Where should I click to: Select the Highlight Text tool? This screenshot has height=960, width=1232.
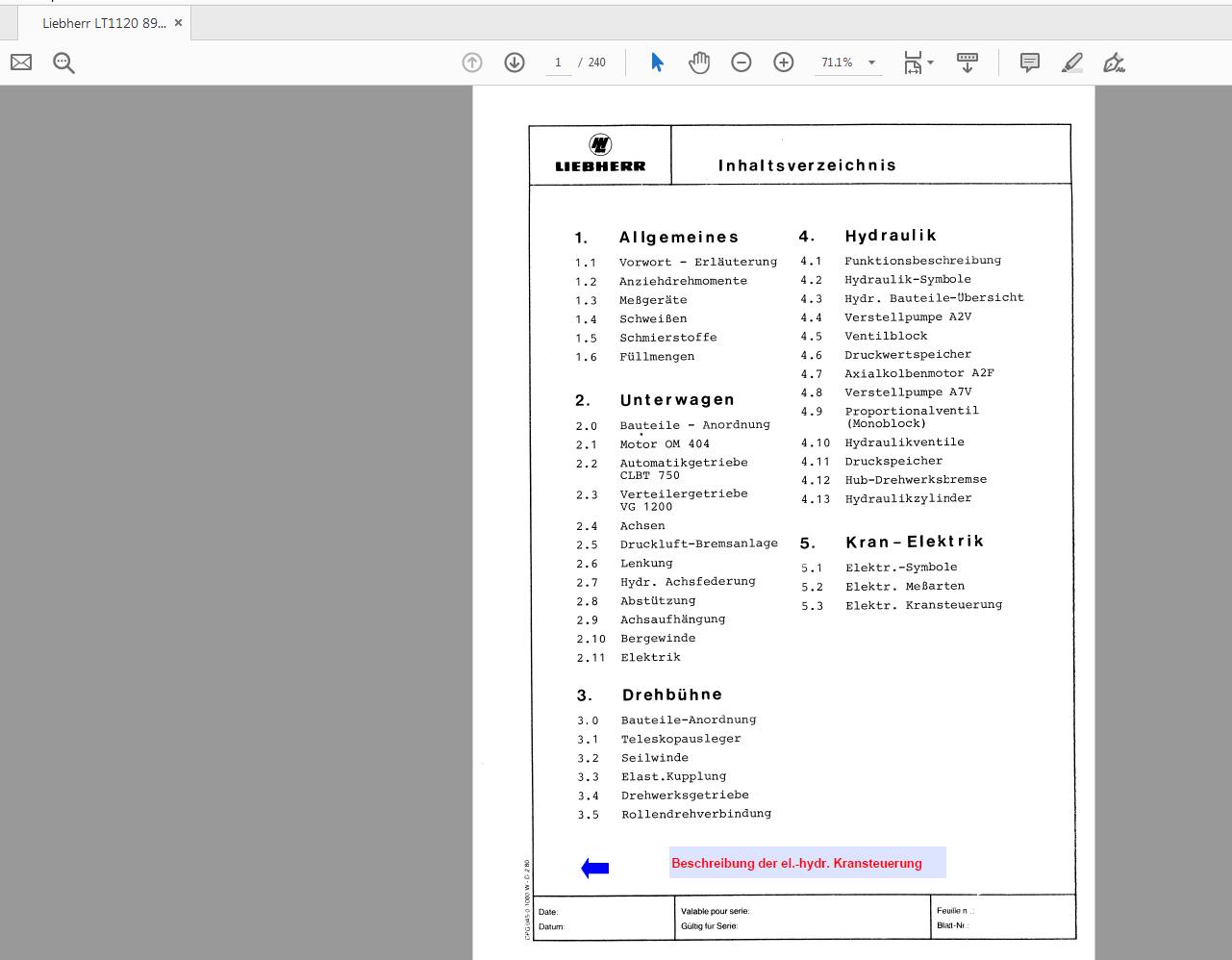tap(1071, 62)
